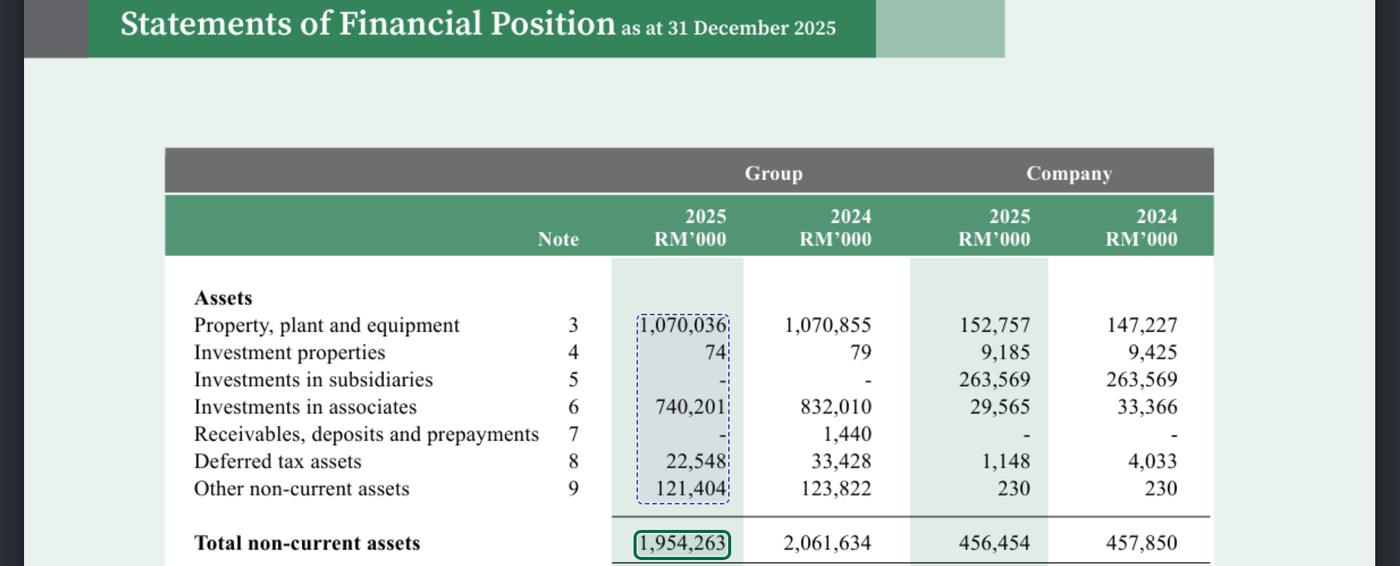Click the Company 2025 RM'000 column header
Viewport: 1400px width, 566px height.
click(994, 228)
